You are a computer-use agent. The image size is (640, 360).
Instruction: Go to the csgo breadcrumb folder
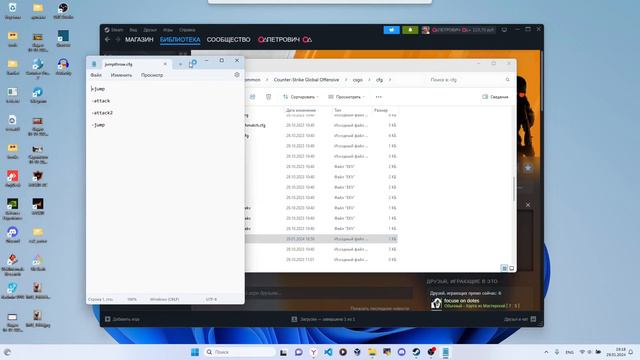tap(358, 80)
